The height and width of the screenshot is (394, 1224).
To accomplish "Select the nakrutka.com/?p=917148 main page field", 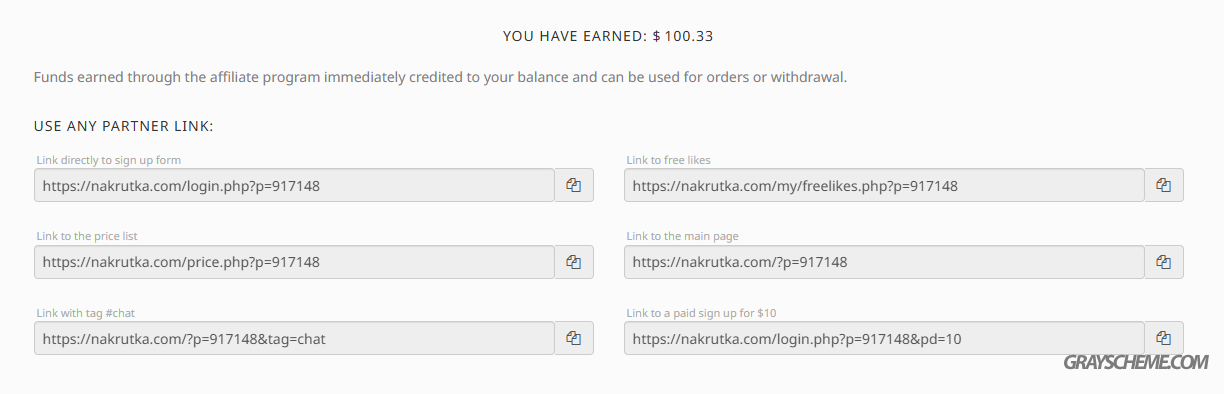I will click(884, 261).
